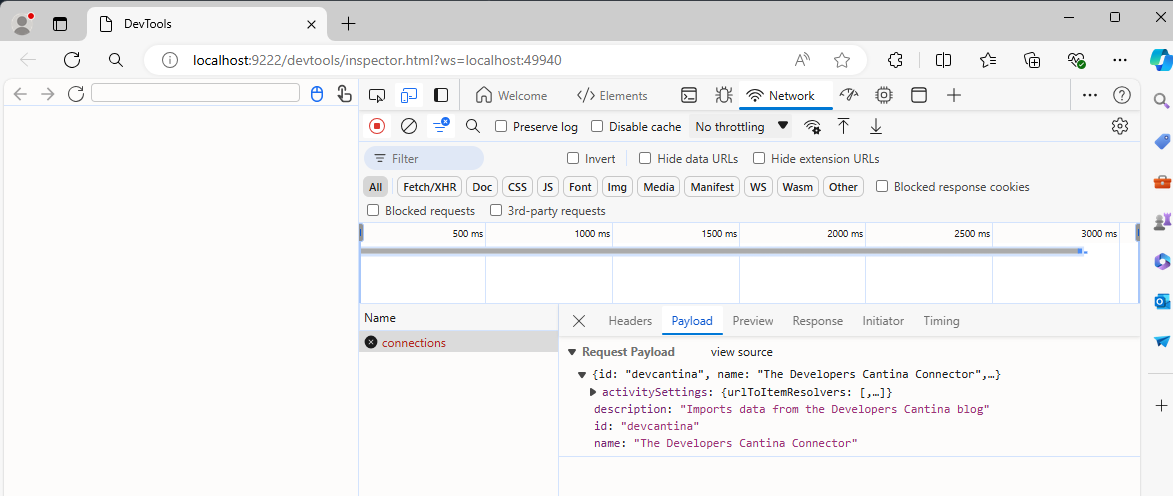Show All request types

point(376,186)
